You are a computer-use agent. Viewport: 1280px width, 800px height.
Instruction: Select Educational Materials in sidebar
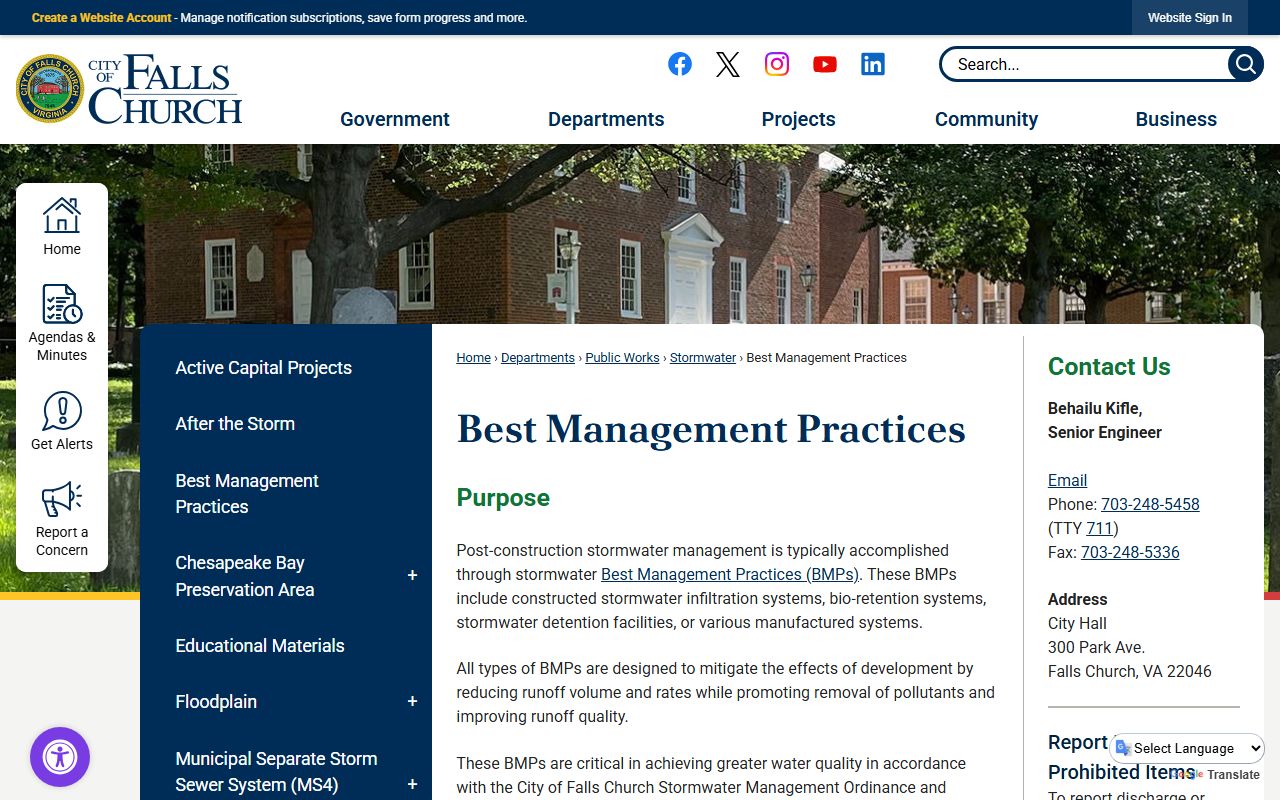pos(260,646)
